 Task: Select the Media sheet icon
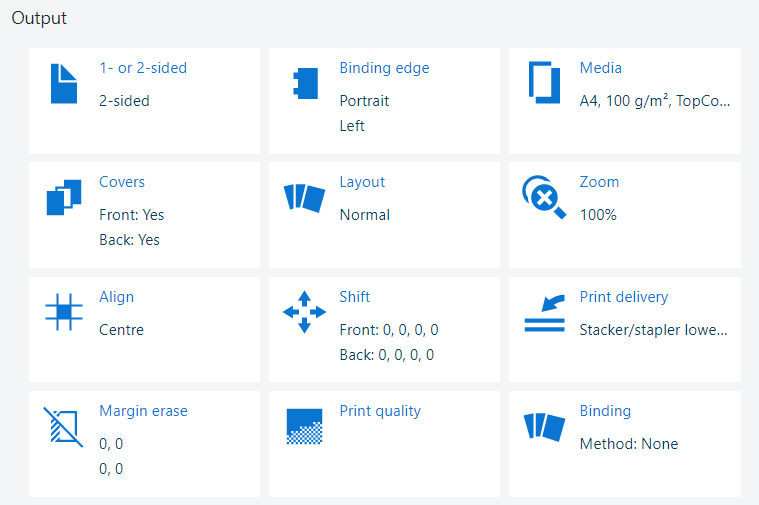[544, 84]
